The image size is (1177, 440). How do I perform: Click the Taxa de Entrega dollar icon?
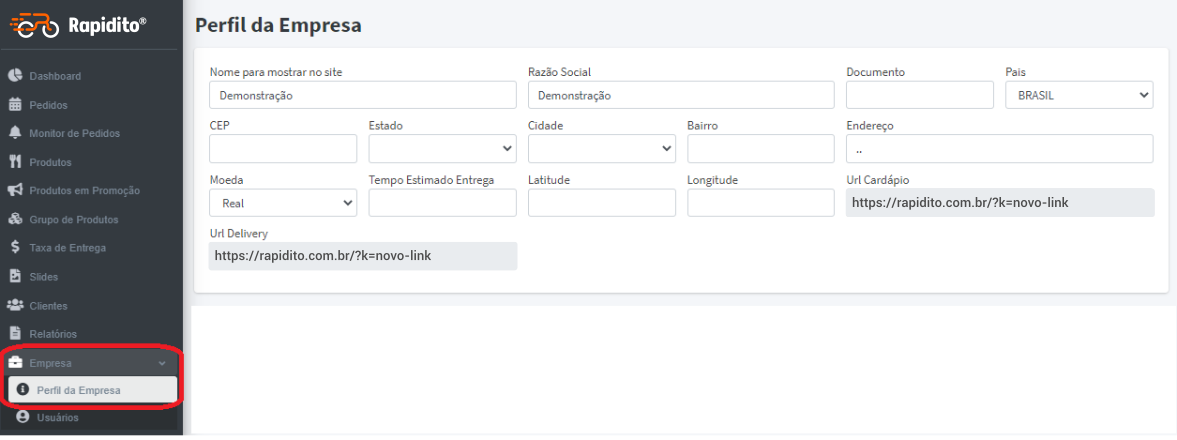click(x=15, y=247)
